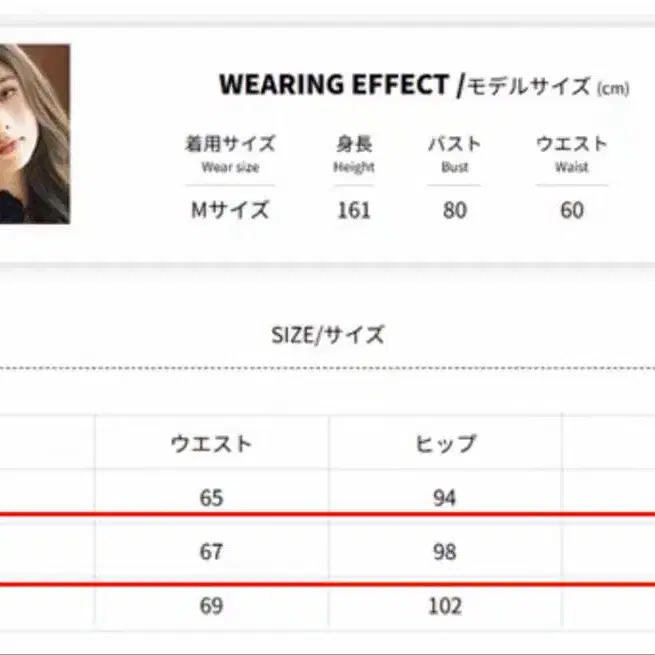
Task: Select the waist cell showing 65
Action: [x=211, y=497]
